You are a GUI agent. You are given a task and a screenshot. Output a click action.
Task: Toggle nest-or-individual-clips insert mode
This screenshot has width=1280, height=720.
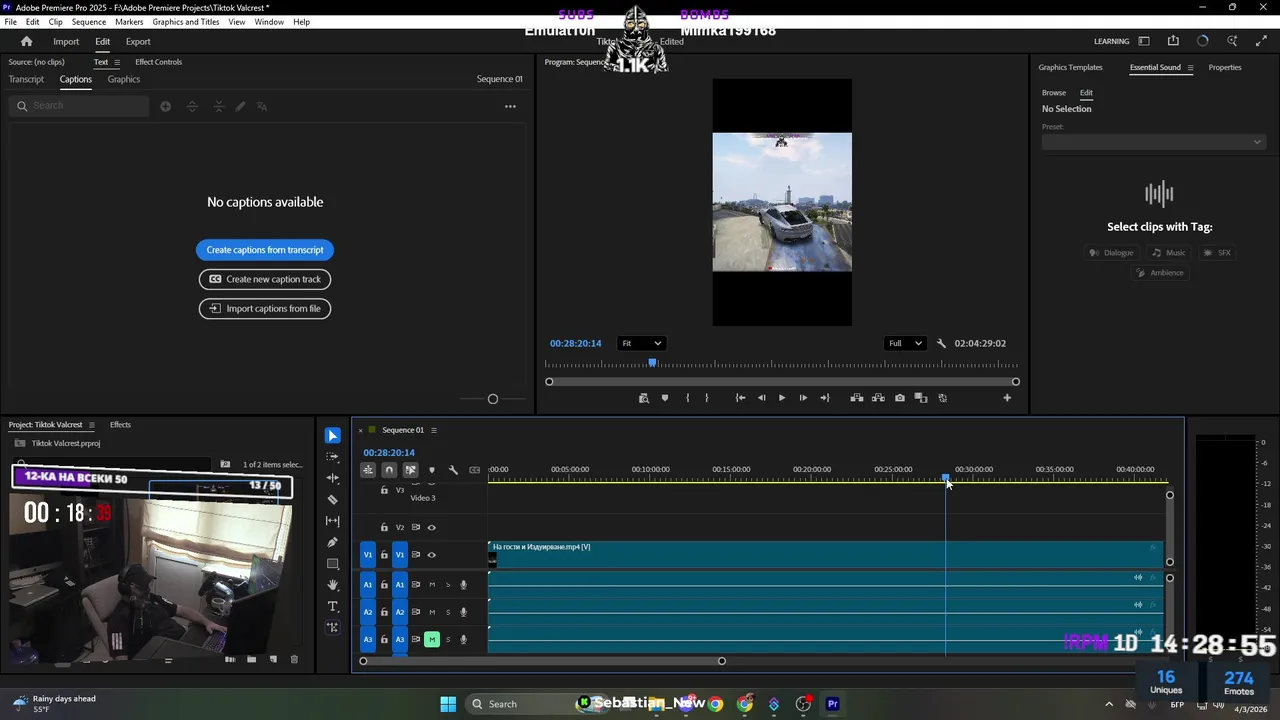pyautogui.click(x=368, y=470)
